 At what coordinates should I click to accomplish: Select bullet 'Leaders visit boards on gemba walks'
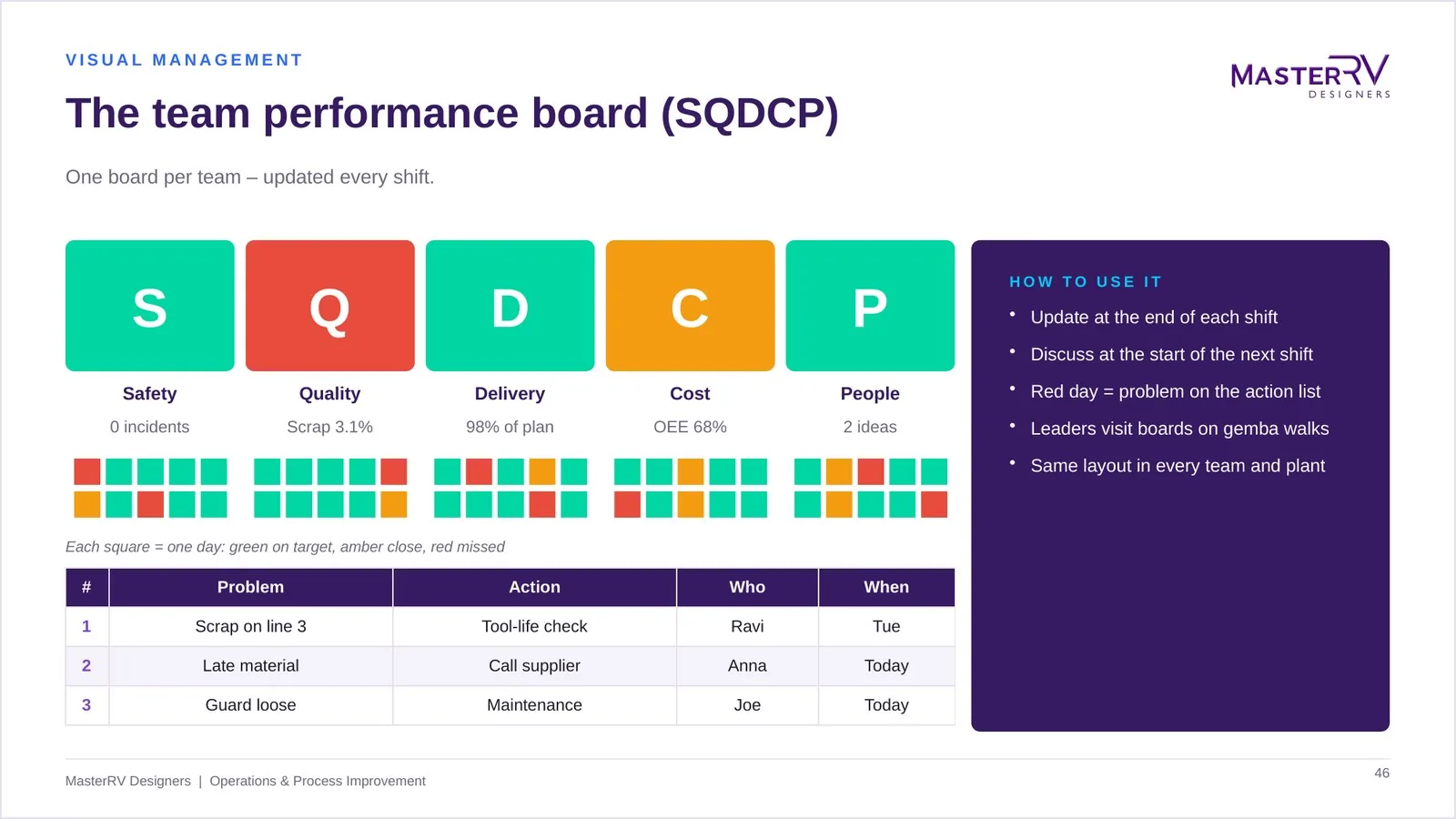1179,429
